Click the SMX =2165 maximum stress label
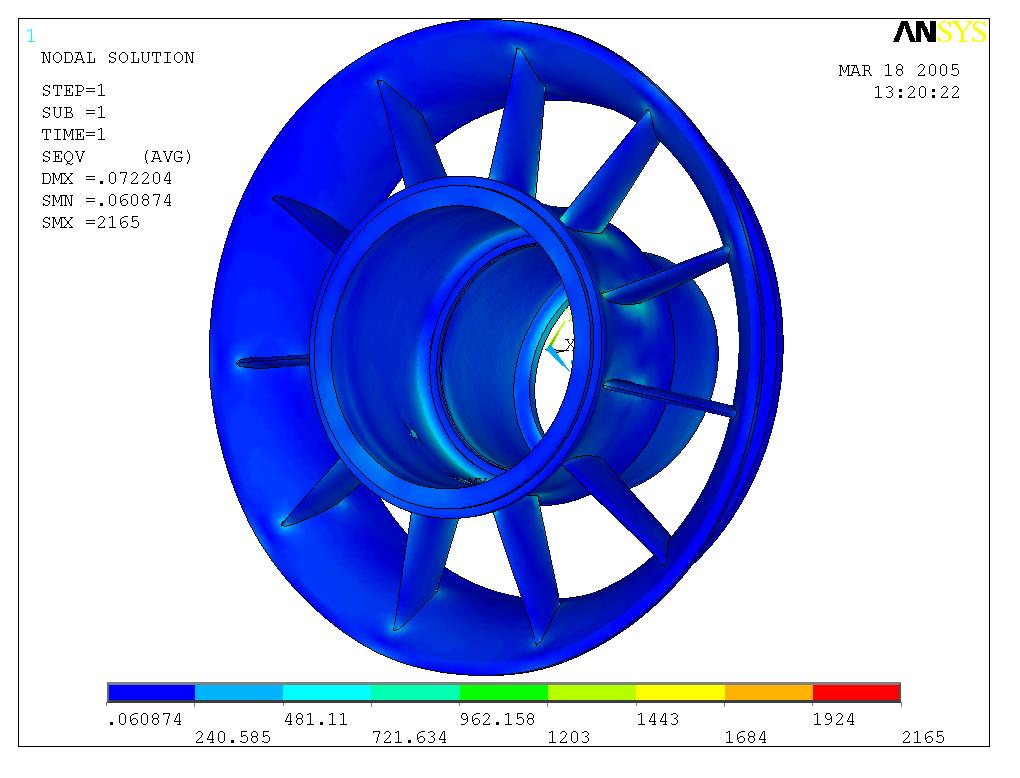1020x778 pixels. click(x=90, y=222)
